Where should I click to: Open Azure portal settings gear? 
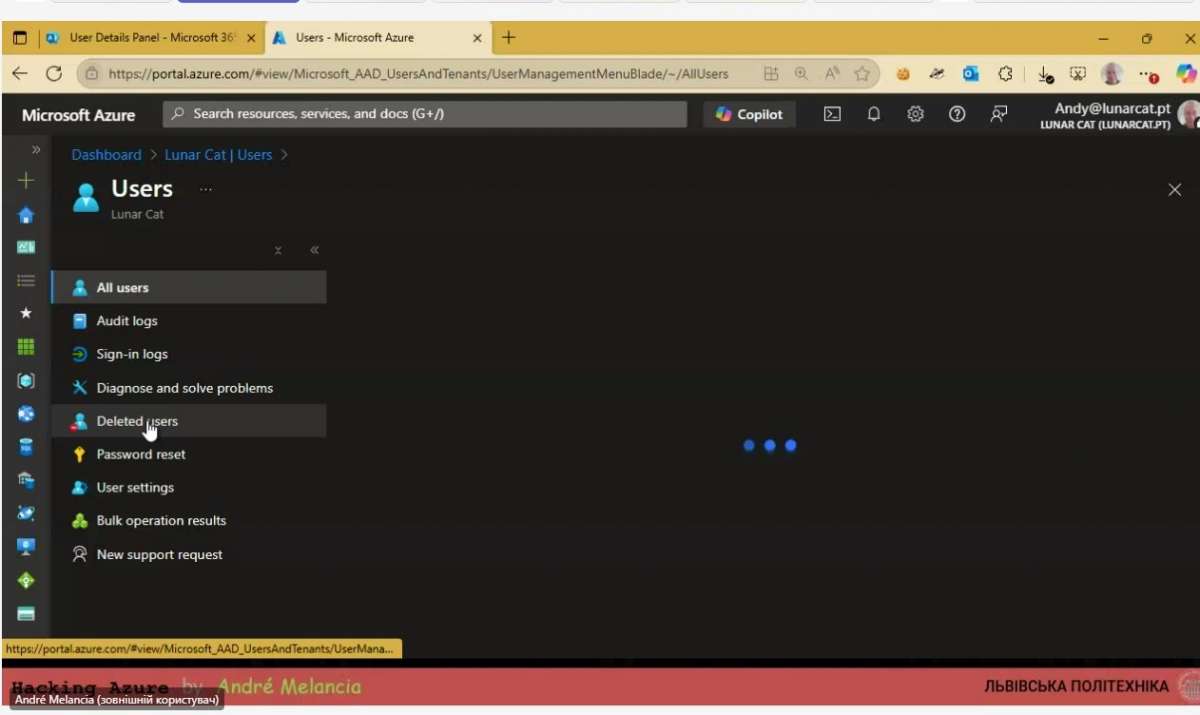tap(915, 114)
